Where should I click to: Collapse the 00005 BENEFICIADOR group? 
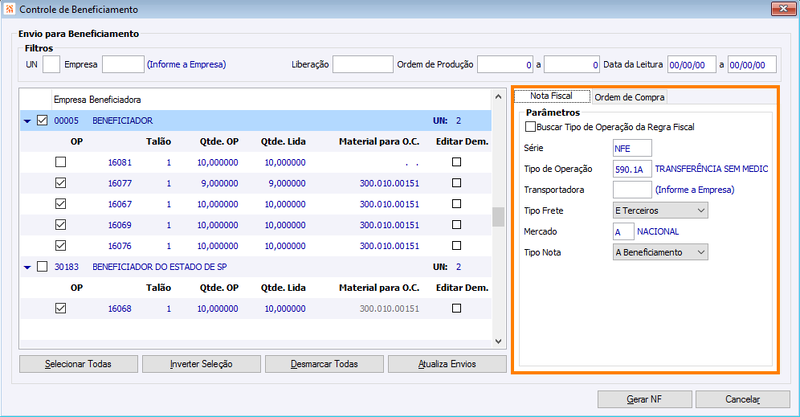pos(28,121)
